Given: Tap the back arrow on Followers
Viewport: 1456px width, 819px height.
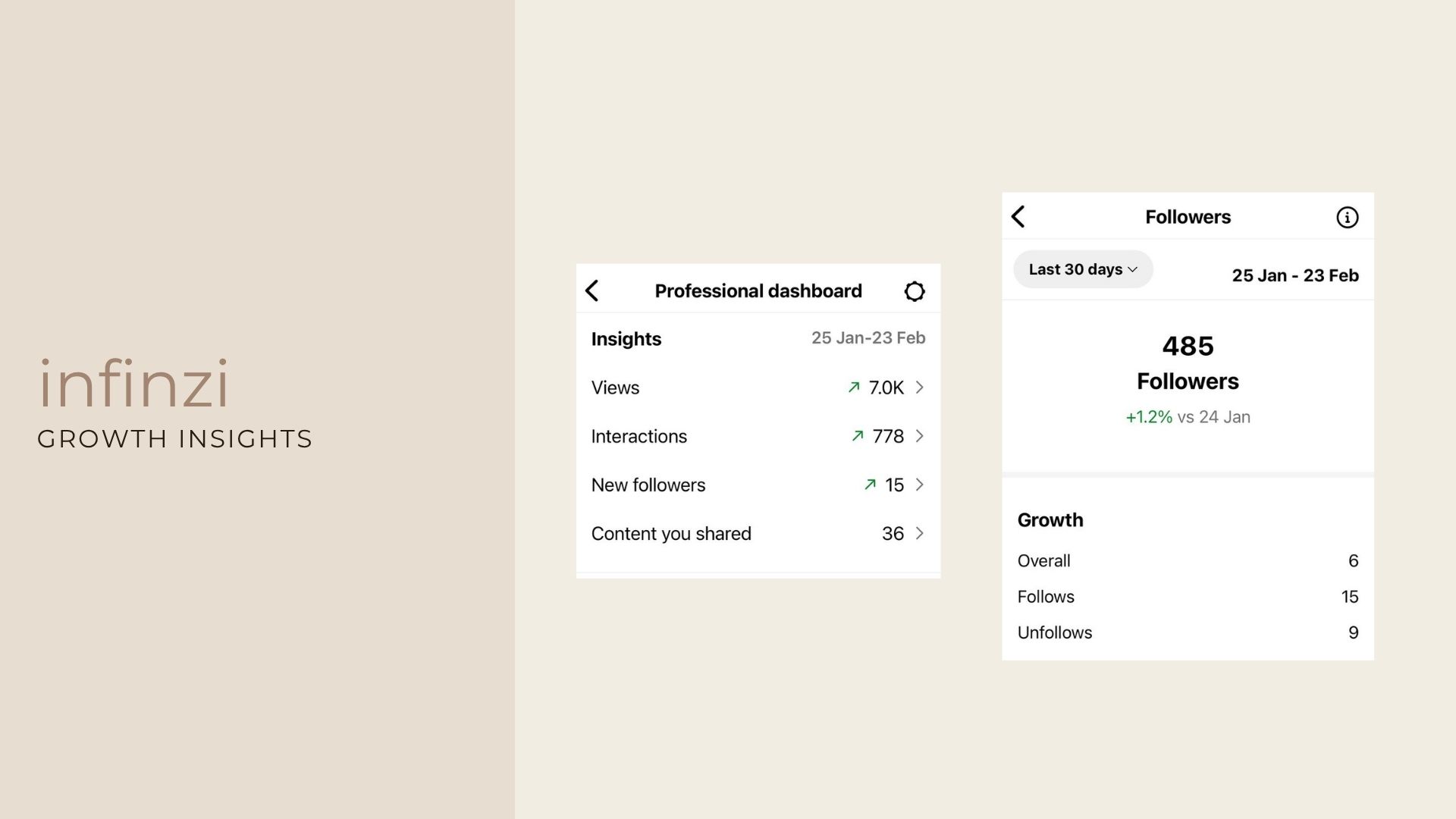Looking at the screenshot, I should (1018, 217).
